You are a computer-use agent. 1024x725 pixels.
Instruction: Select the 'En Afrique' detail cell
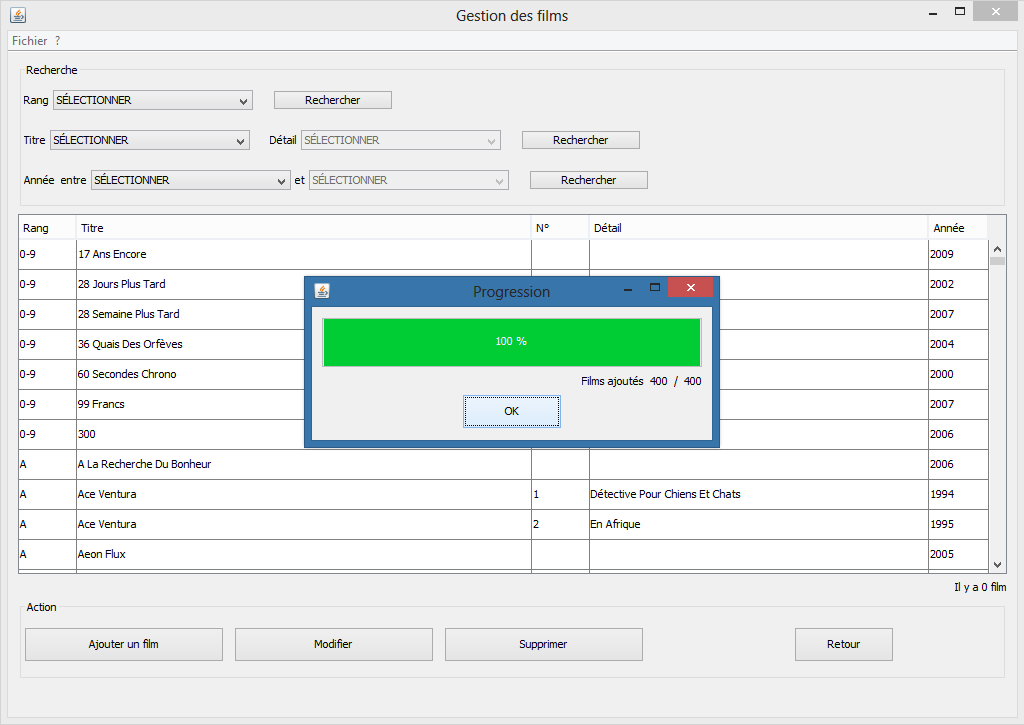tap(759, 524)
